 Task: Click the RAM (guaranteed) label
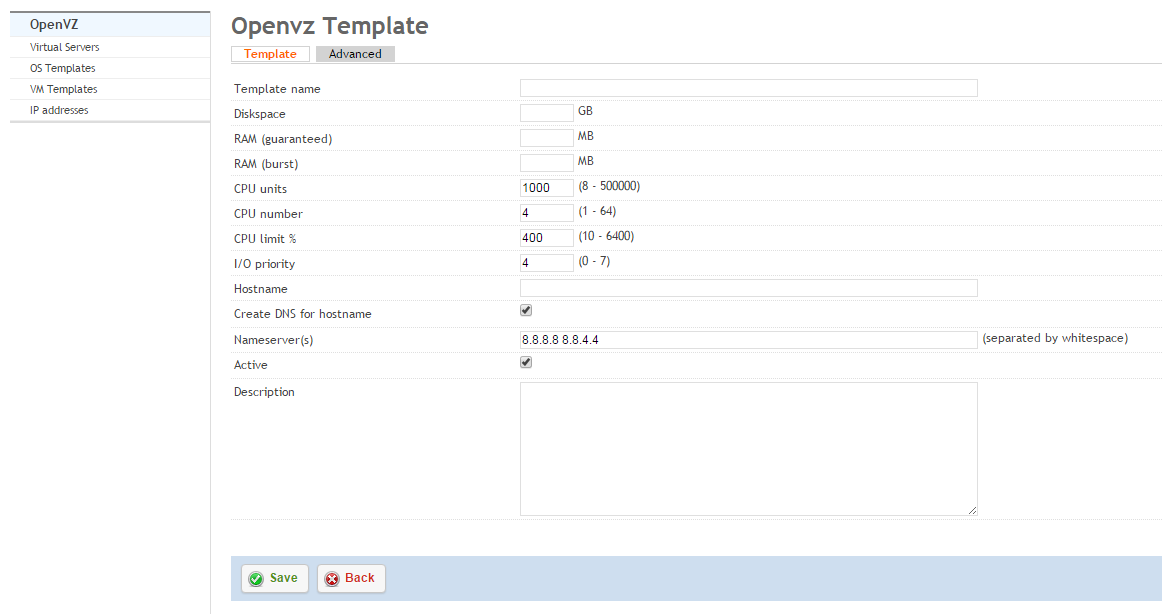coord(283,139)
